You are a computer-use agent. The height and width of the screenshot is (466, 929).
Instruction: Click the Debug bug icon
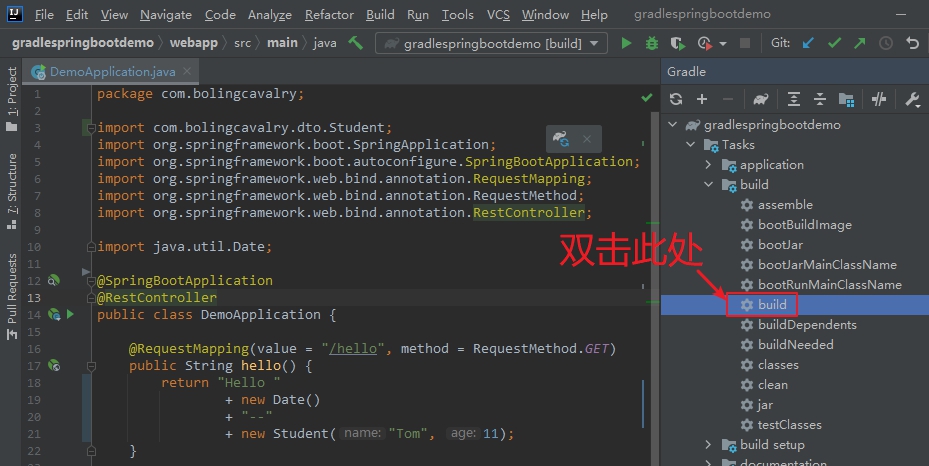652,43
